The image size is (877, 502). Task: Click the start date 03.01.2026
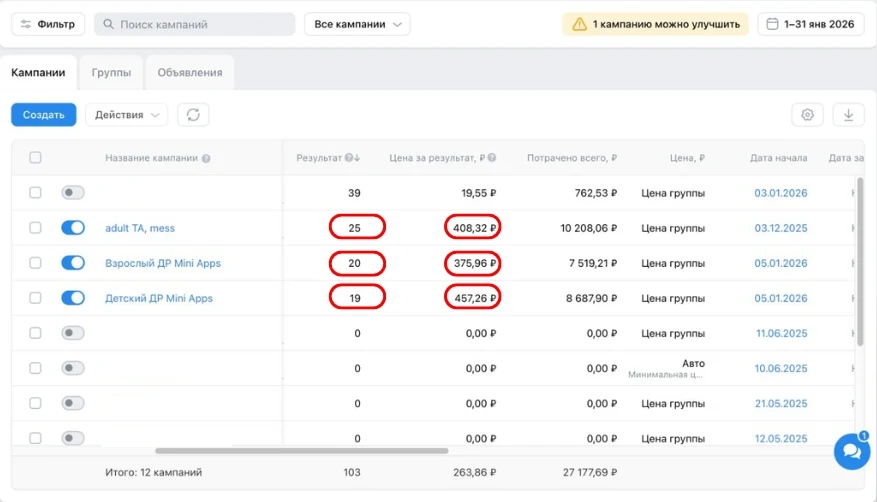coord(781,193)
